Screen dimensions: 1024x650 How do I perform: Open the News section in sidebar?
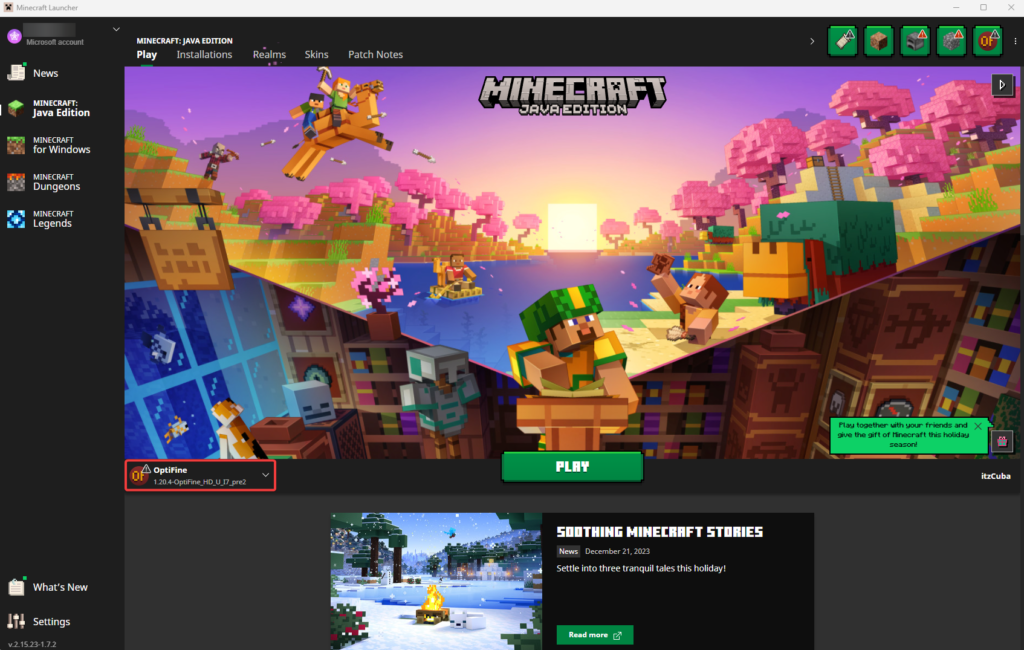[x=45, y=73]
